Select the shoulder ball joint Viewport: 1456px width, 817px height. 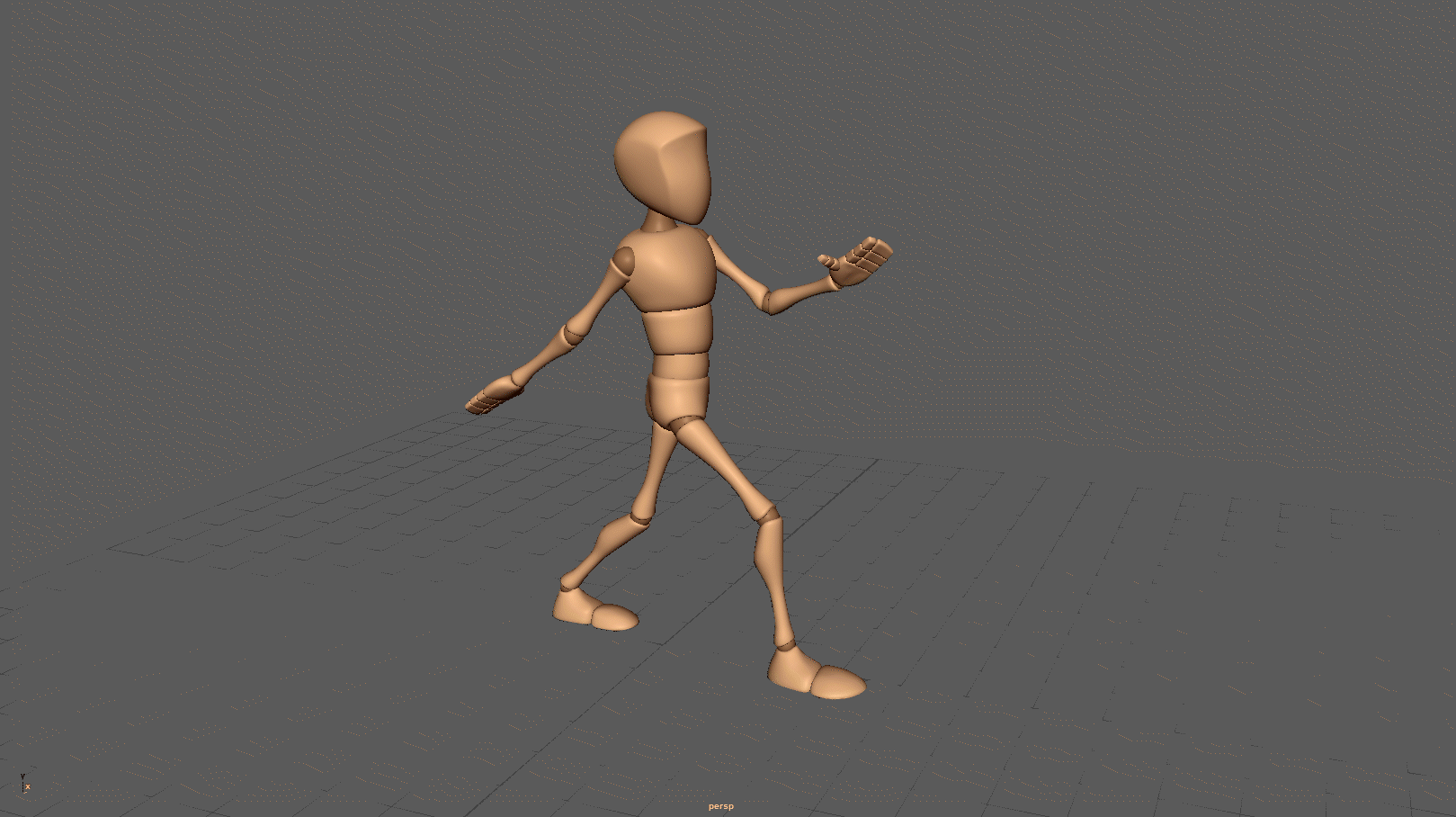(624, 262)
